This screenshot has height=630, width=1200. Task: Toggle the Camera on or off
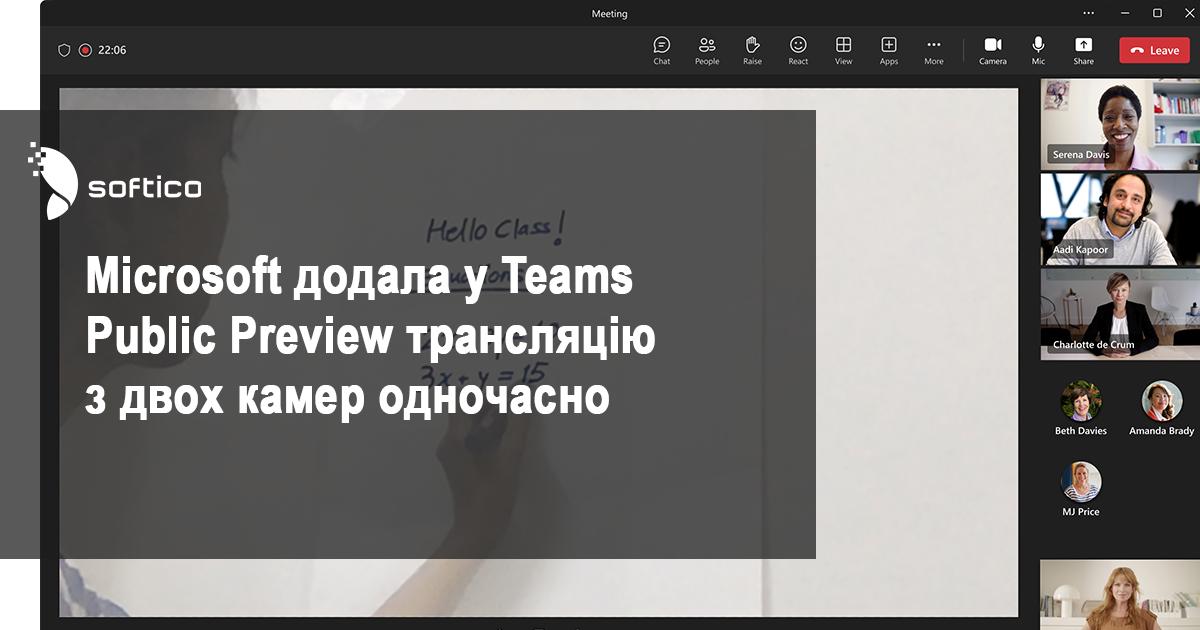pos(993,50)
